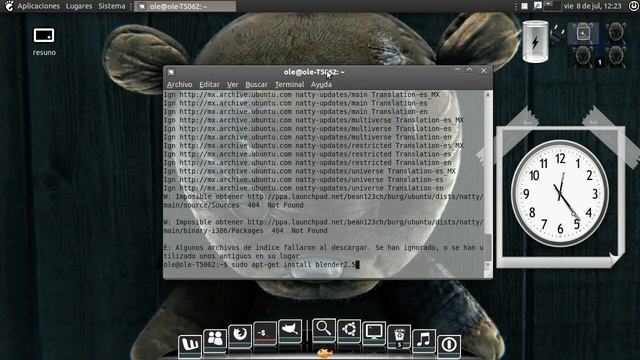This screenshot has width=640, height=360.
Task: Click the terminal window menu icon in titlebar
Action: (171, 72)
